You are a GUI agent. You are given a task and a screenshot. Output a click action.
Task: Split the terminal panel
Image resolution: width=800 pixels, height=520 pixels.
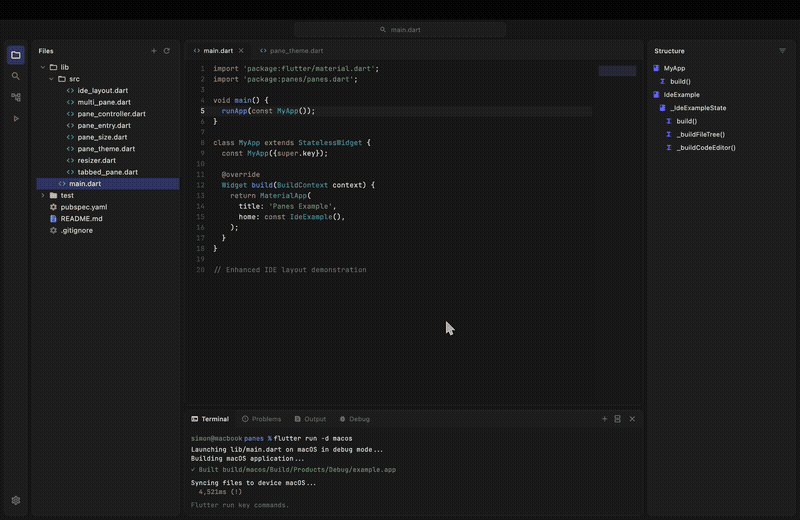[617, 419]
